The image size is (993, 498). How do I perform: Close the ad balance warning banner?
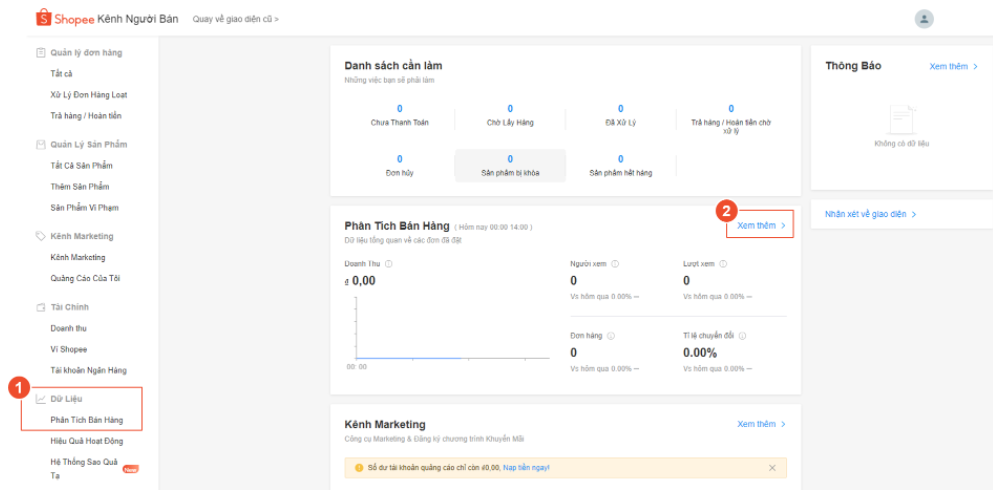[x=771, y=468]
